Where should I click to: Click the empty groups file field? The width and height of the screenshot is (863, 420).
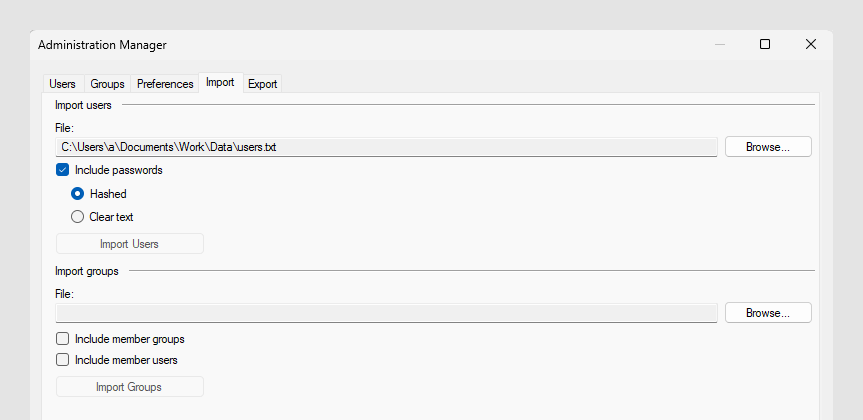click(x=386, y=313)
